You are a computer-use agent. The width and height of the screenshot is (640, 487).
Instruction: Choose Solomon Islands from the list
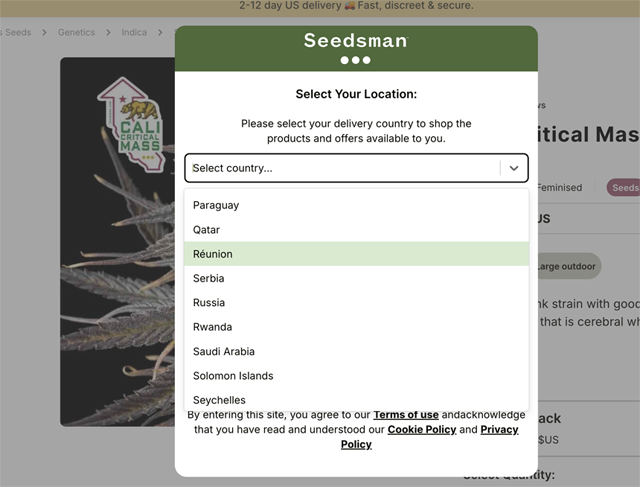coord(356,376)
